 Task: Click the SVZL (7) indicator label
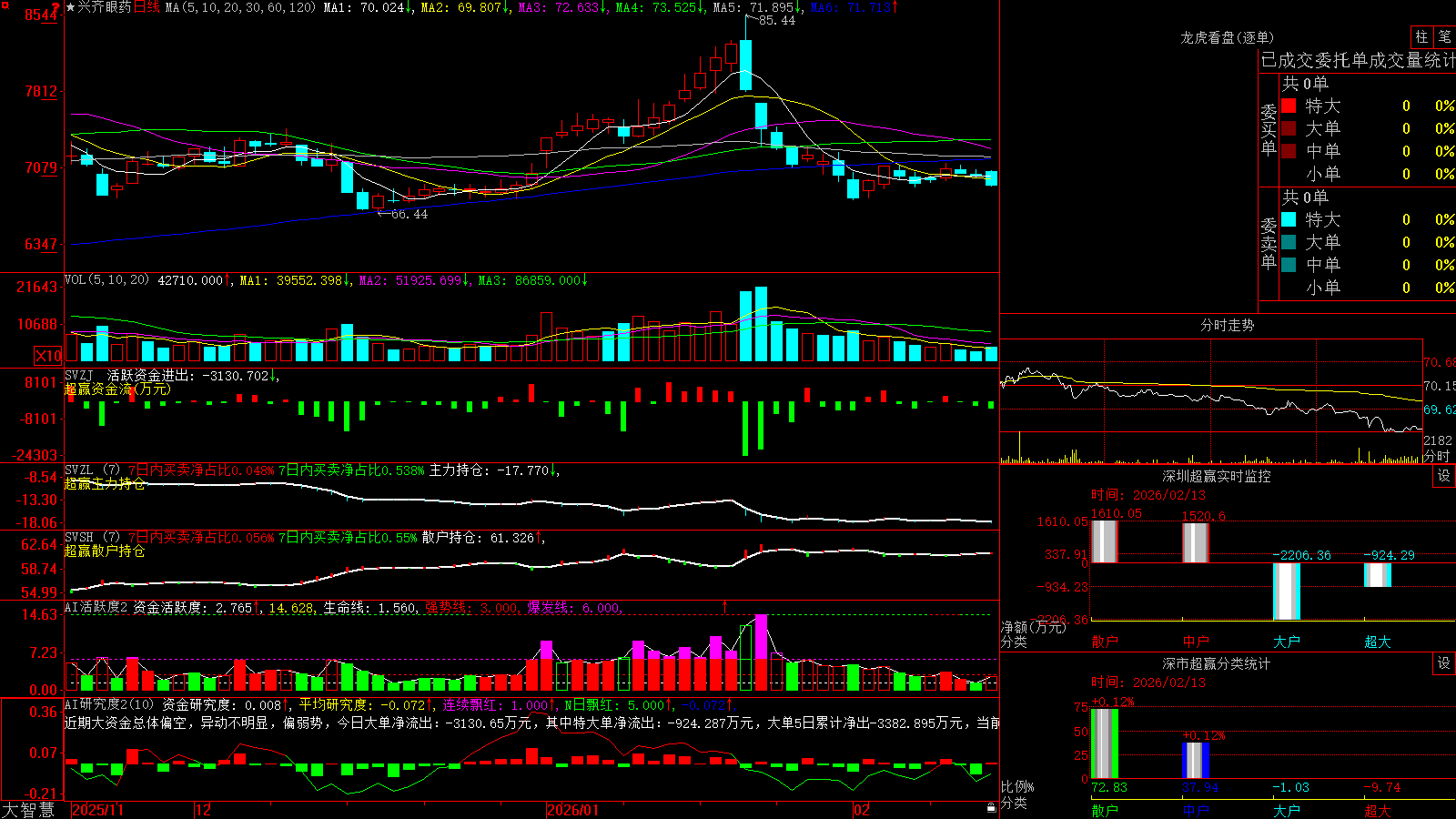pos(92,470)
